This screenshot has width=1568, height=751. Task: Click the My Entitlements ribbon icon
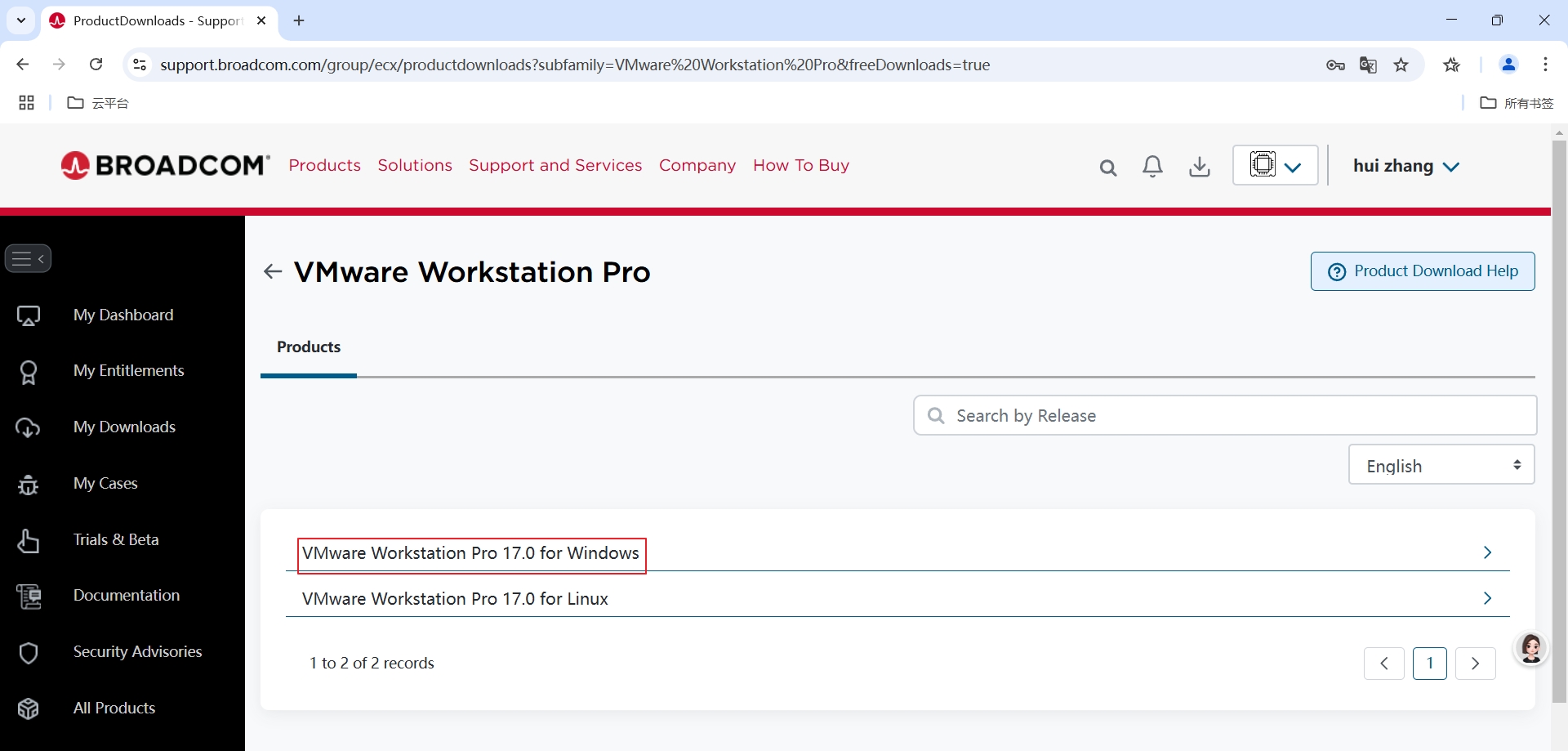(x=29, y=372)
